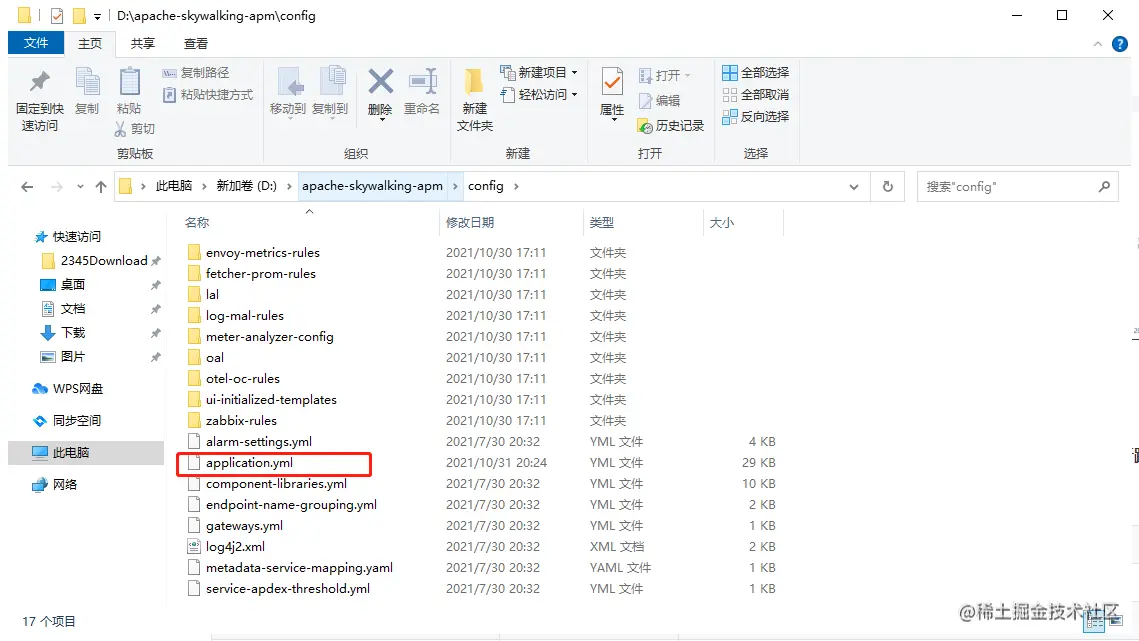
Task: Open the File (文件) tab
Action: (36, 43)
